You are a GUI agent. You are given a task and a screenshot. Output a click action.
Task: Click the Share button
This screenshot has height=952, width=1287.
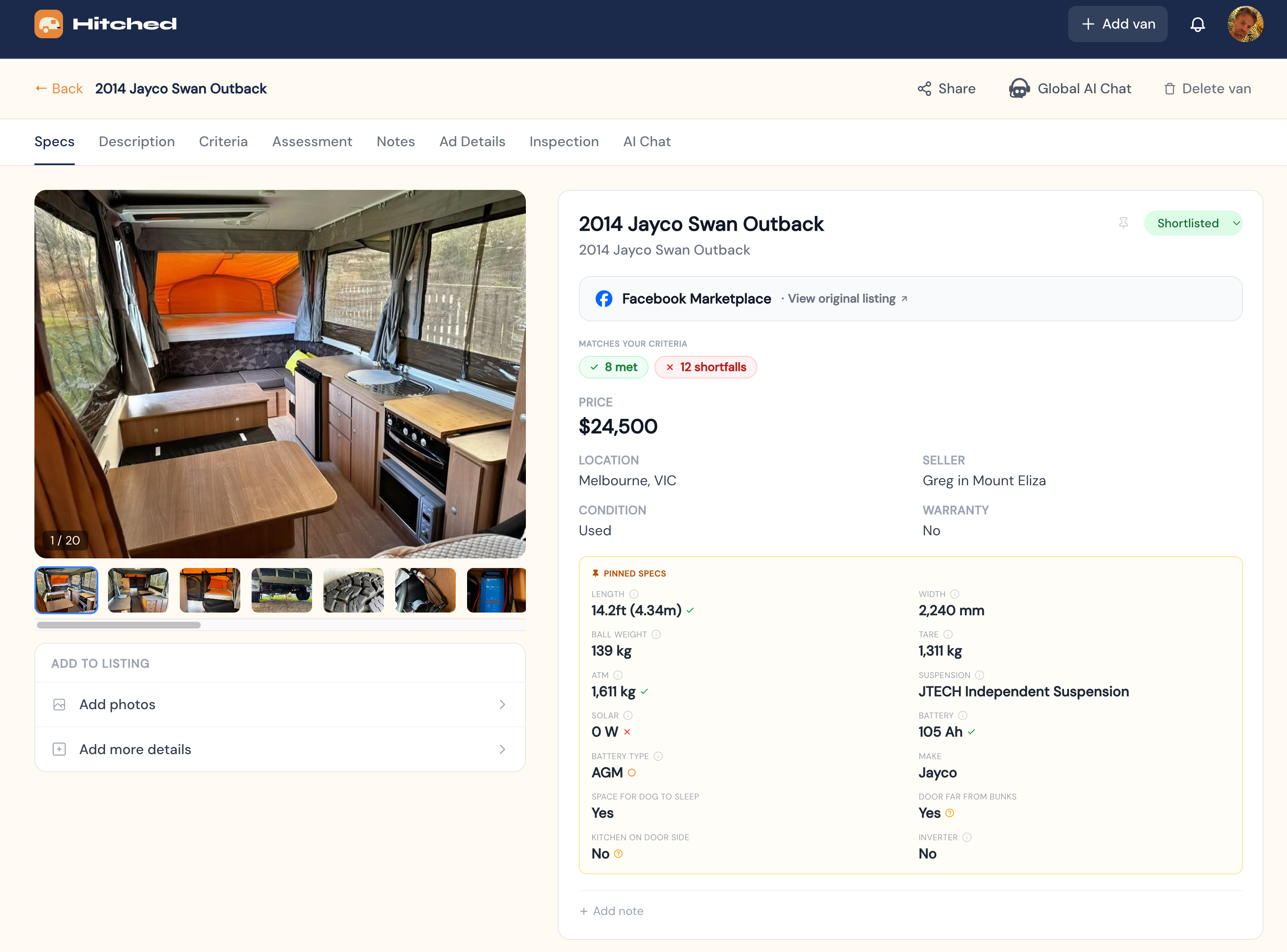[x=946, y=89]
